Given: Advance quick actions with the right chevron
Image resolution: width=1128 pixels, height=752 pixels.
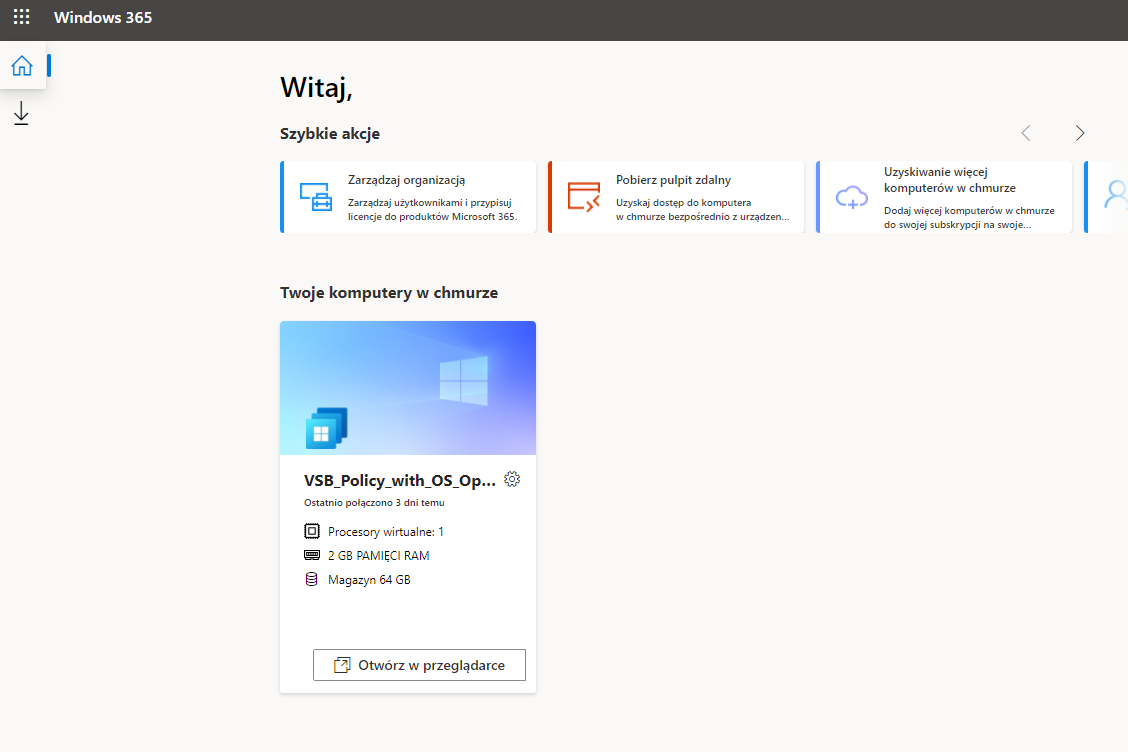Looking at the screenshot, I should (x=1079, y=132).
